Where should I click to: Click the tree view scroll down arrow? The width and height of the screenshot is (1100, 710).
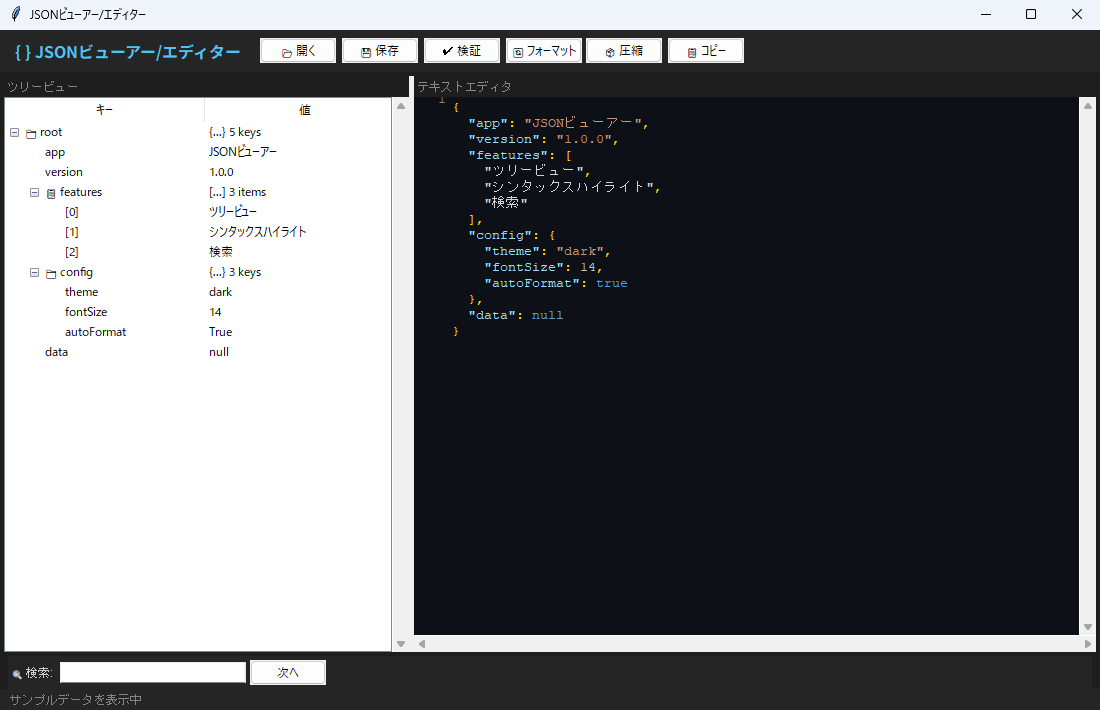pos(401,643)
